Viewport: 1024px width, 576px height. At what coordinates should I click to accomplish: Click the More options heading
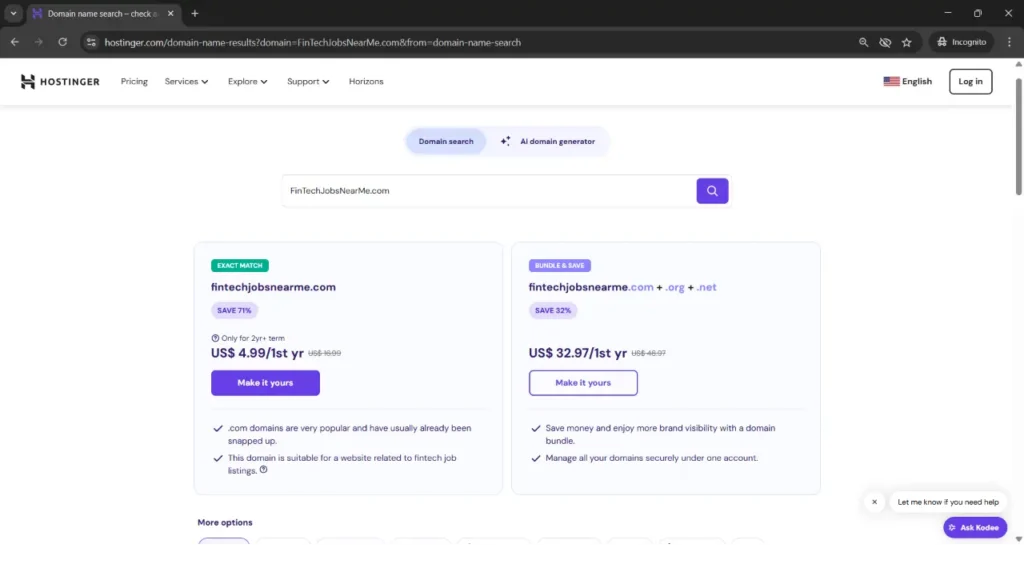225,522
